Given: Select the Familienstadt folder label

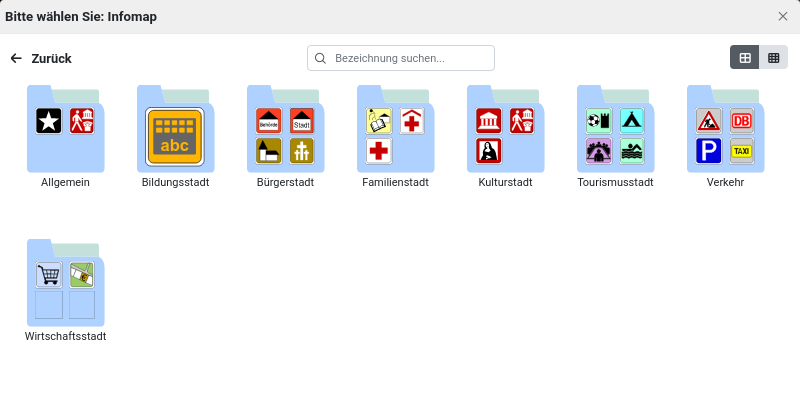Looking at the screenshot, I should (395, 182).
